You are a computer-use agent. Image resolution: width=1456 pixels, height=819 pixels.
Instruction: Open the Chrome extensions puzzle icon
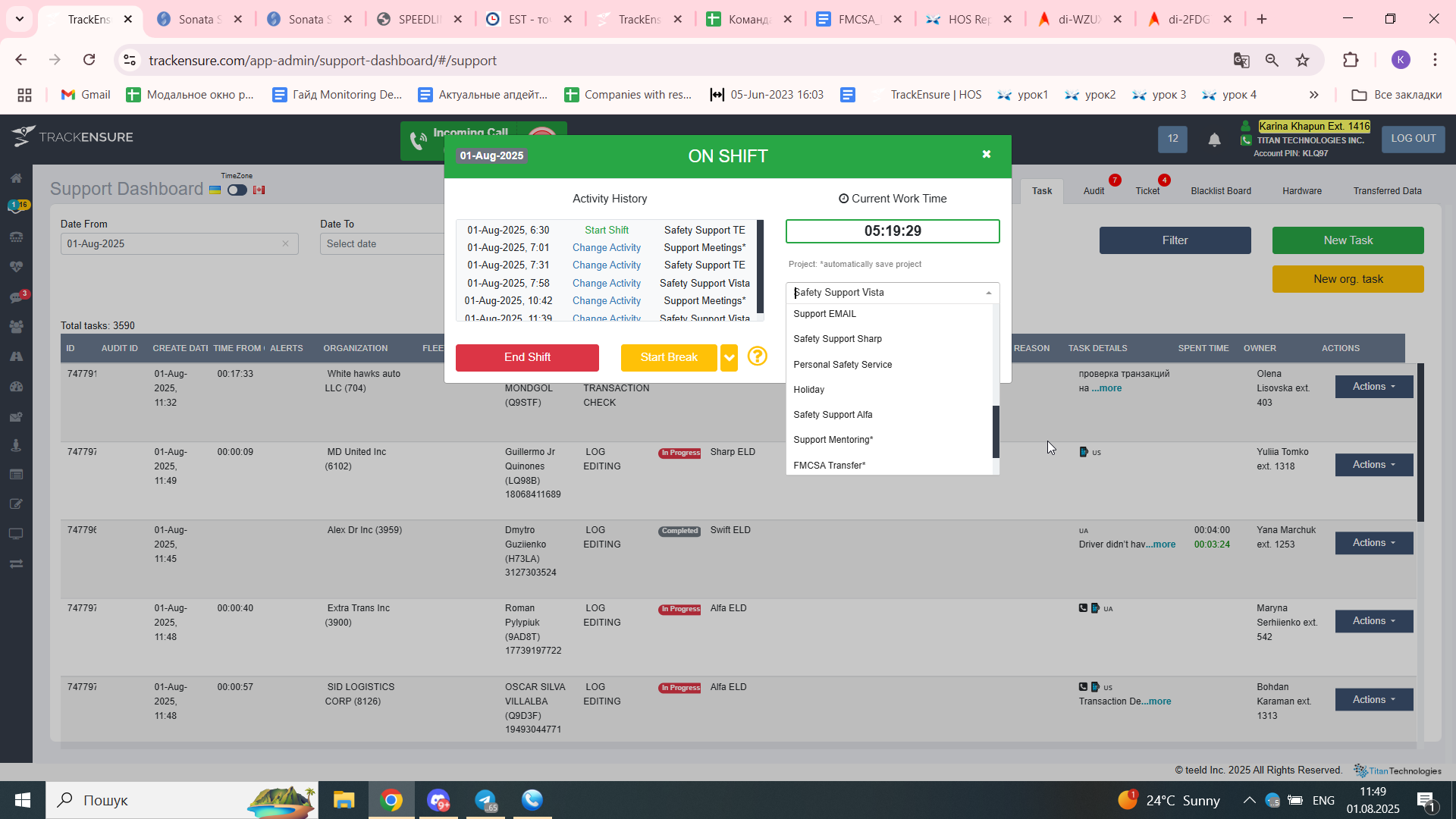pyautogui.click(x=1351, y=60)
